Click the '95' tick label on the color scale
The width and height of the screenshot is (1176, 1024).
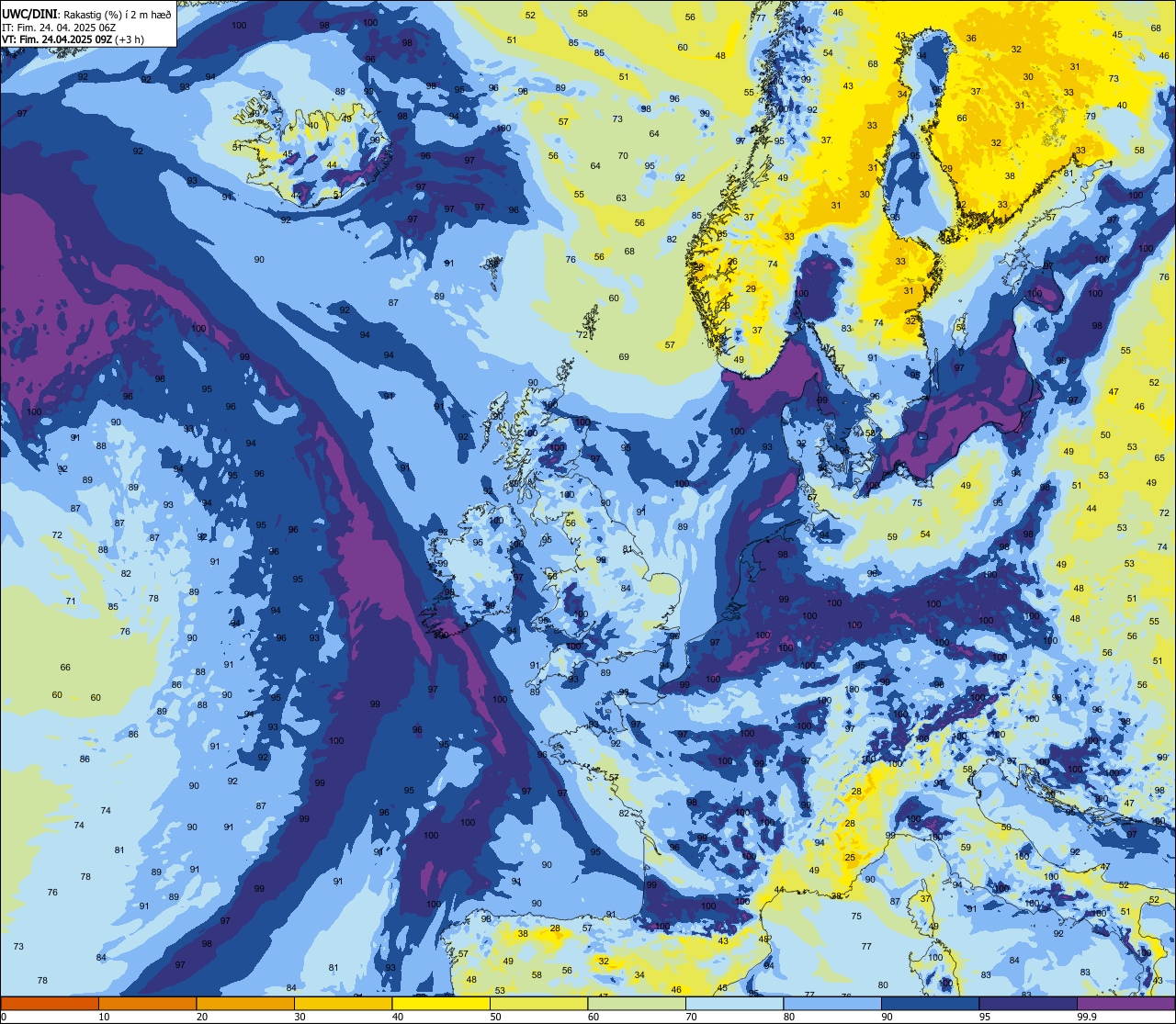click(x=985, y=1017)
